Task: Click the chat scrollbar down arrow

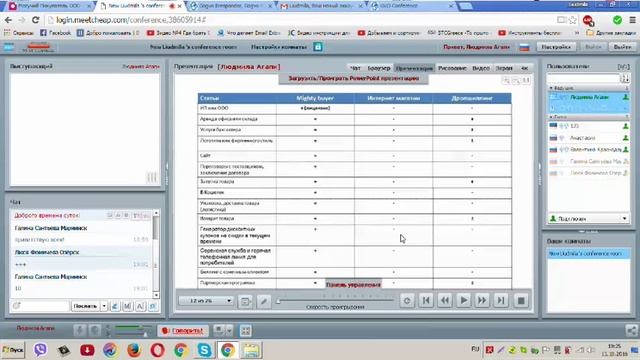Action: click(156, 295)
